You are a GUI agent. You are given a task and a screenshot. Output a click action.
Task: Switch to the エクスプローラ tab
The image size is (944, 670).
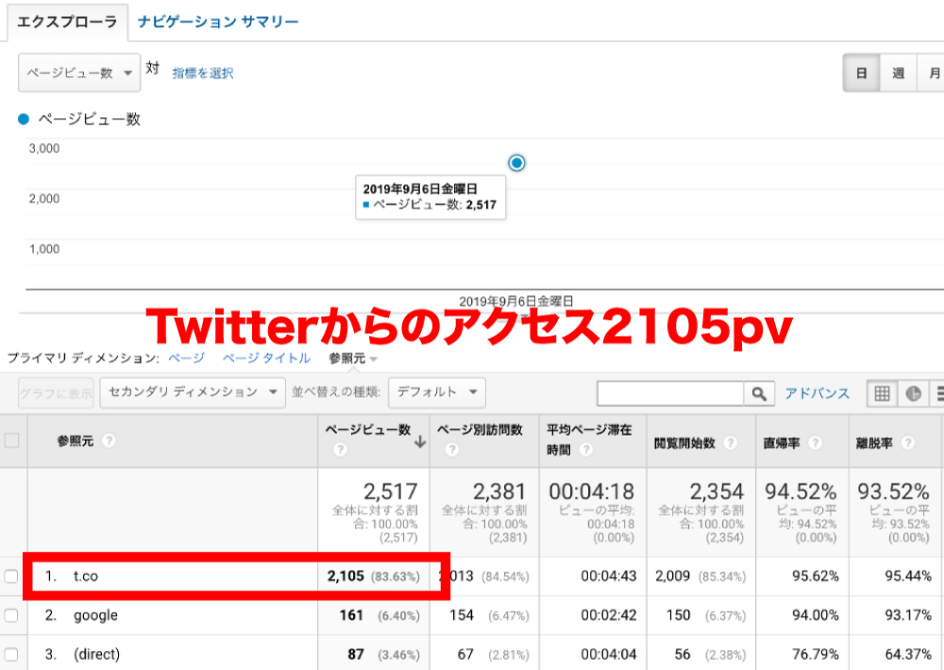click(67, 22)
